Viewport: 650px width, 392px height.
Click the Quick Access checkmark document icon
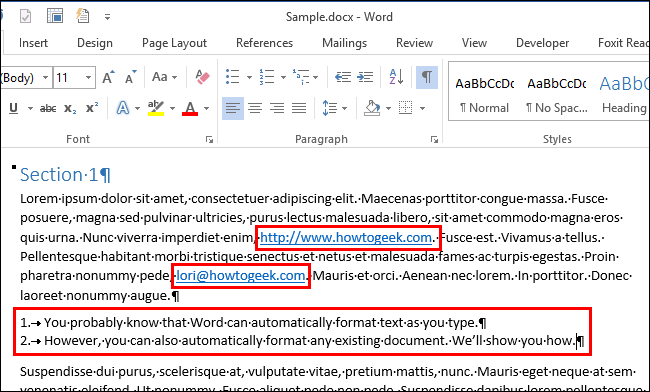pyautogui.click(x=26, y=17)
